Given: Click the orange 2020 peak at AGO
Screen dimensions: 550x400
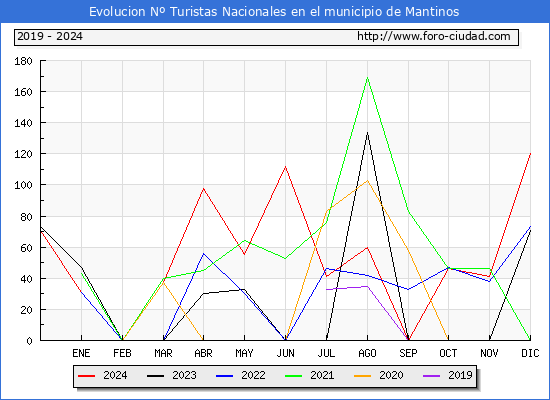Looking at the screenshot, I should pyautogui.click(x=367, y=180).
